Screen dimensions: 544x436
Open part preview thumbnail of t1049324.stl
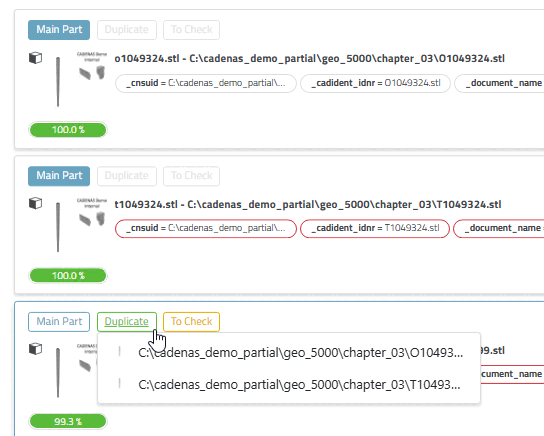coord(58,228)
